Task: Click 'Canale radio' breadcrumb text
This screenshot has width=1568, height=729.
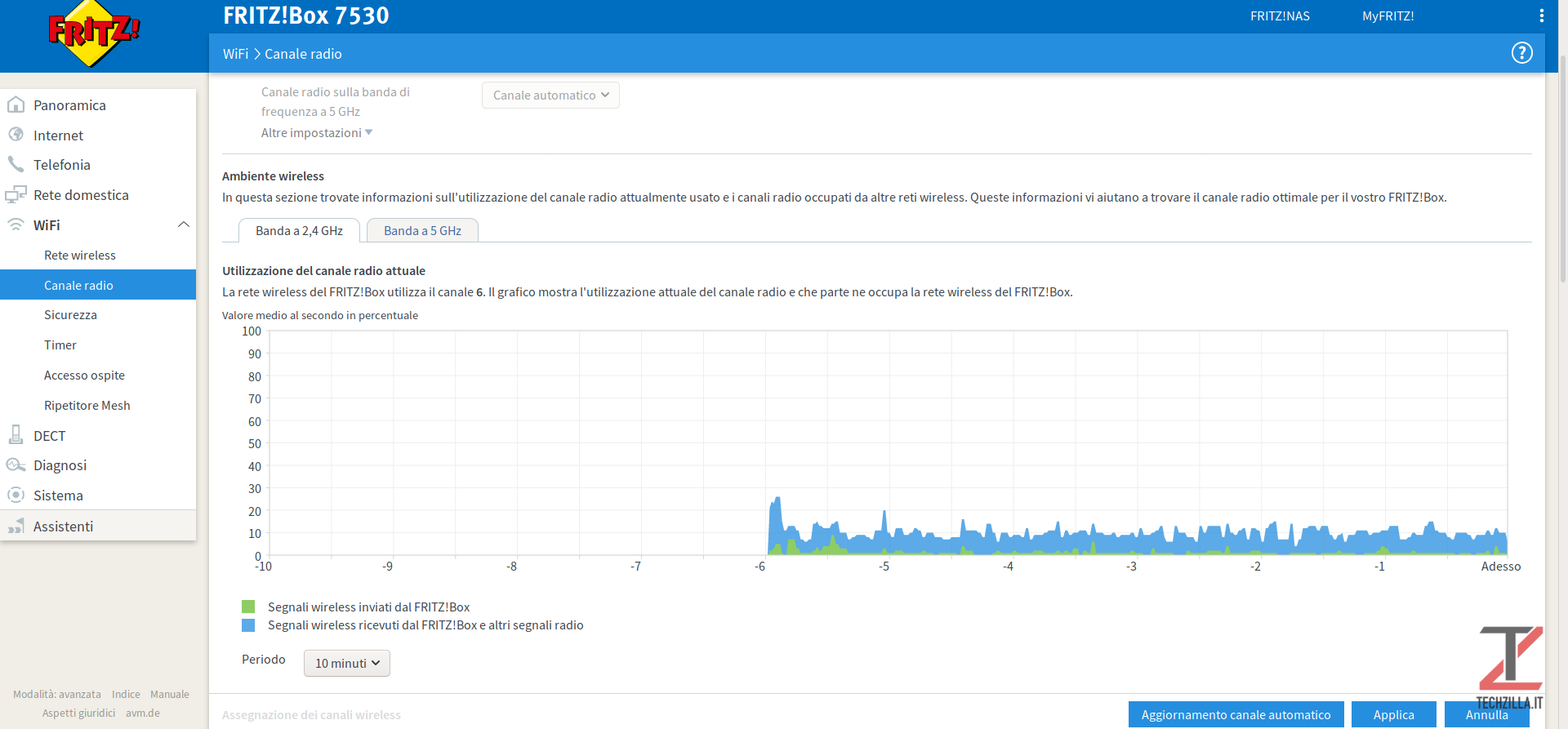Action: (x=303, y=53)
